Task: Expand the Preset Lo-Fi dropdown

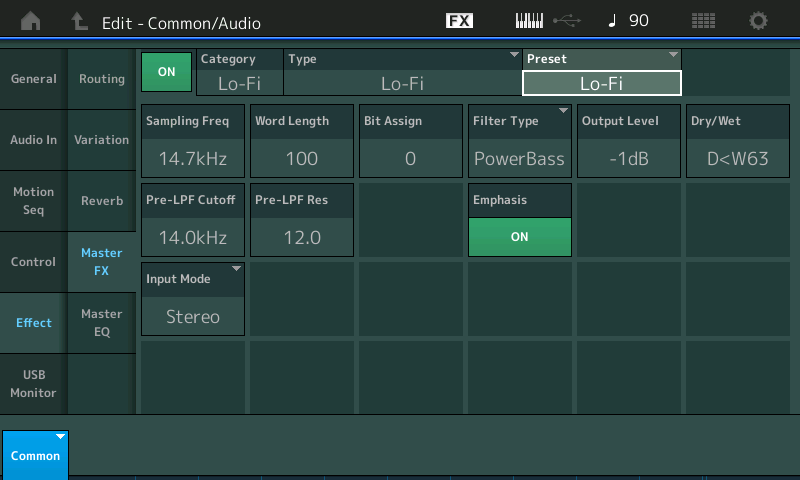Action: click(602, 72)
